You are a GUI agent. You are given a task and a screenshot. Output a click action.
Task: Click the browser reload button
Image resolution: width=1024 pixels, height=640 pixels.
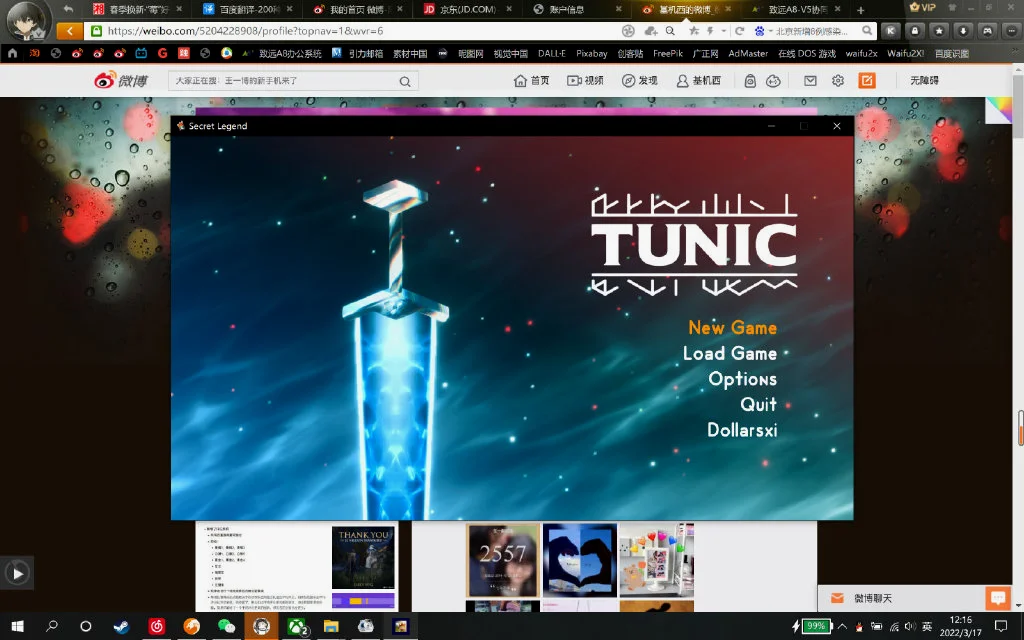click(739, 31)
